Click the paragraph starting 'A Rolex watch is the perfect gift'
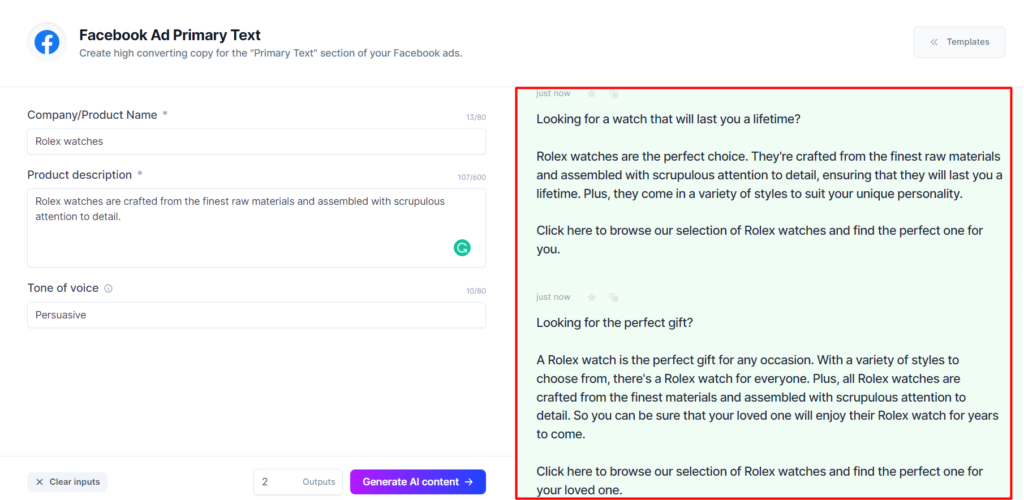The image size is (1024, 500). [x=767, y=397]
